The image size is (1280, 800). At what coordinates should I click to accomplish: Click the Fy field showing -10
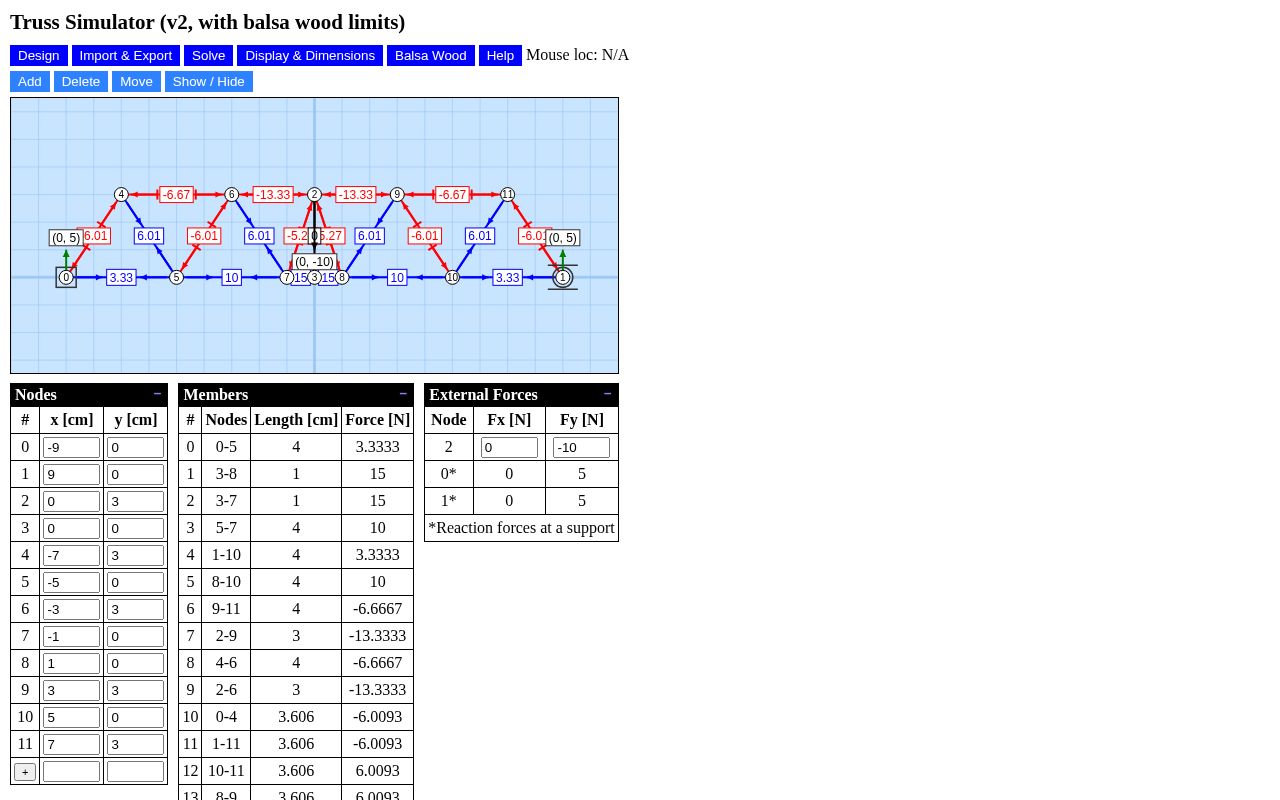pos(581,448)
